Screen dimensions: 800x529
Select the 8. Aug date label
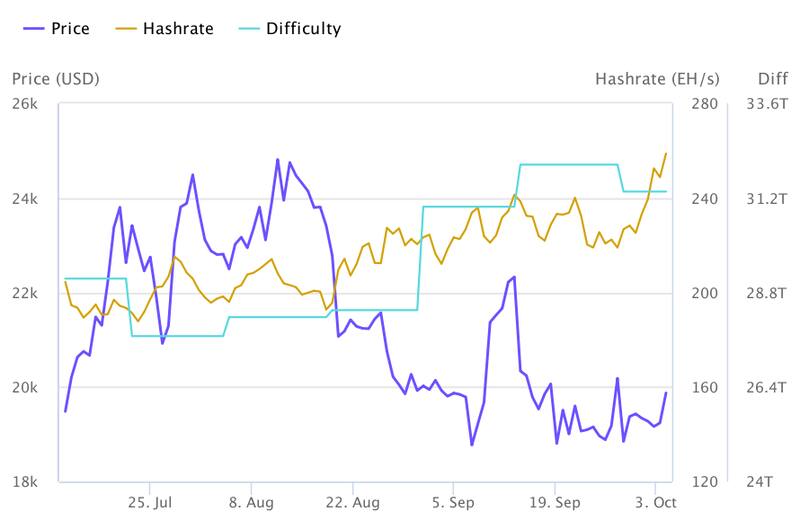252,501
